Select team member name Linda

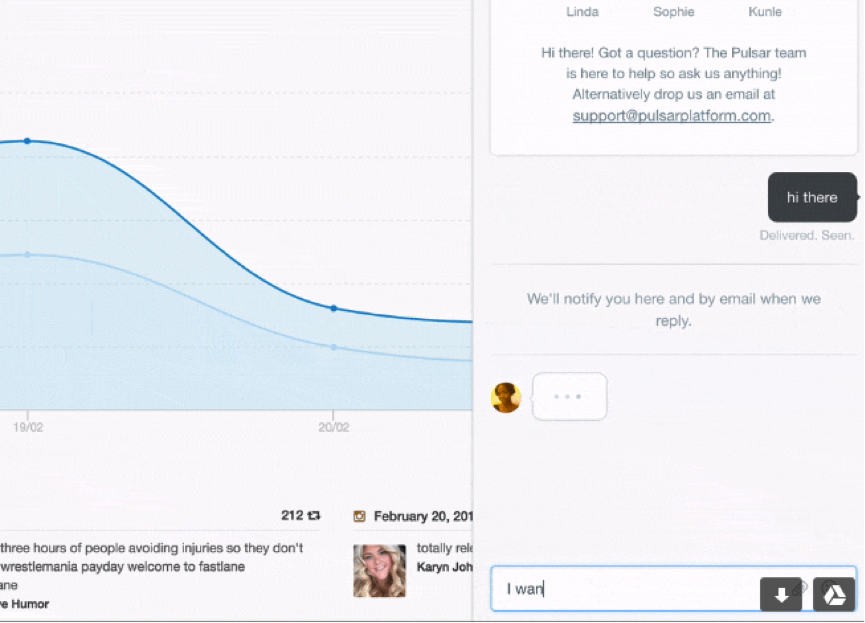coord(582,12)
